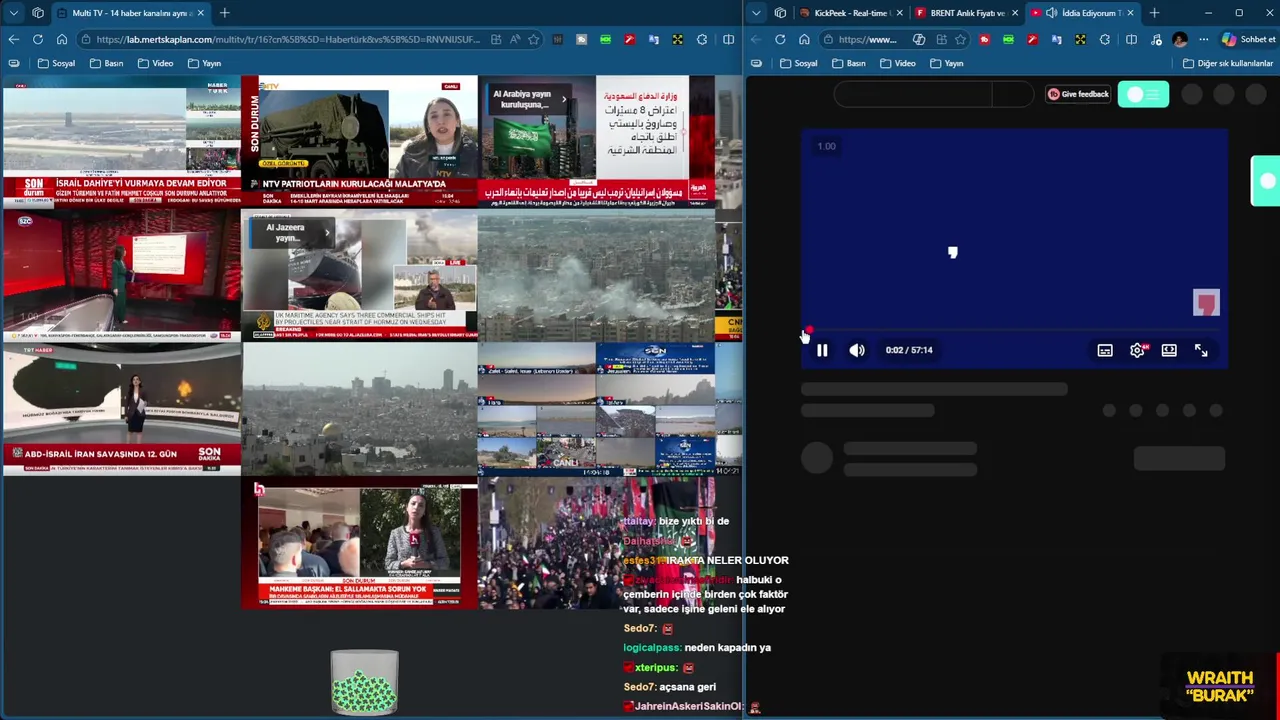This screenshot has width=1280, height=720.
Task: Open workspaces icon in left browser window
Action: [x=38, y=13]
